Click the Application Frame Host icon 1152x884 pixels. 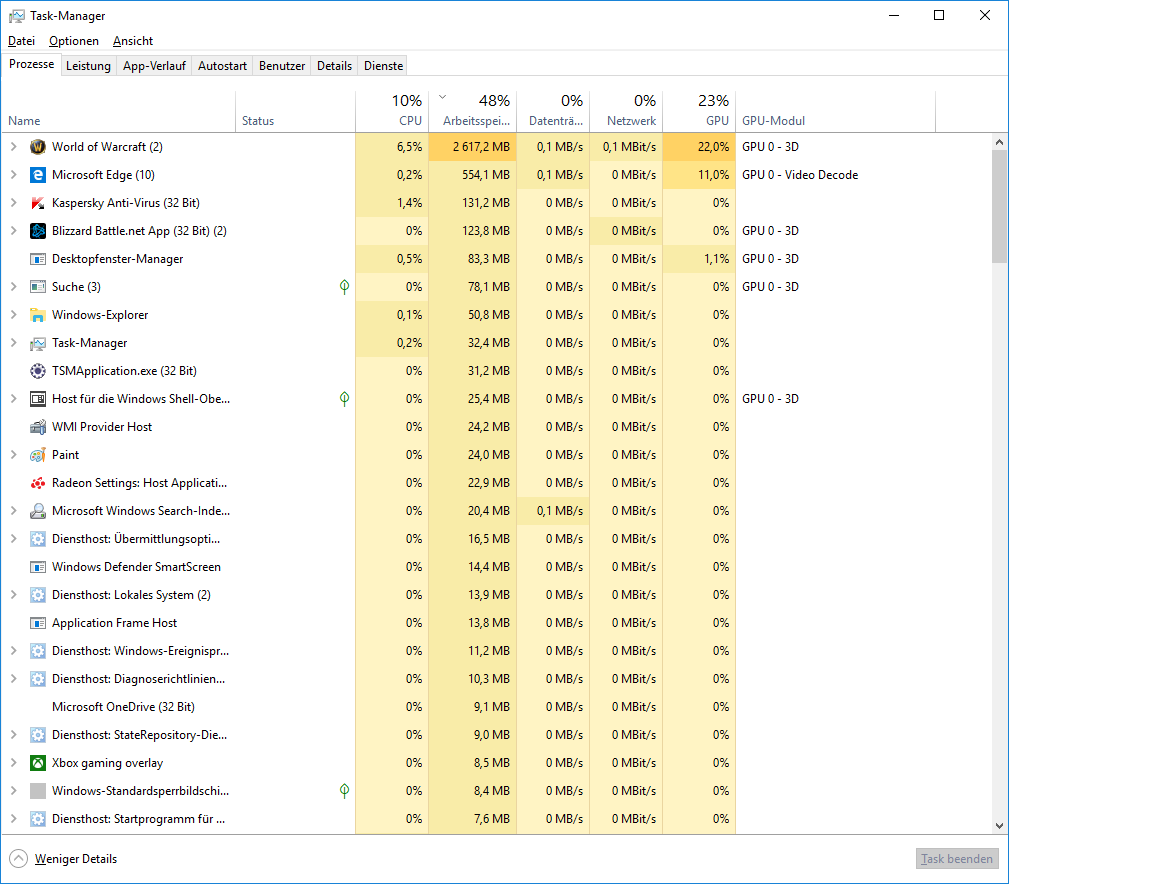click(x=37, y=623)
